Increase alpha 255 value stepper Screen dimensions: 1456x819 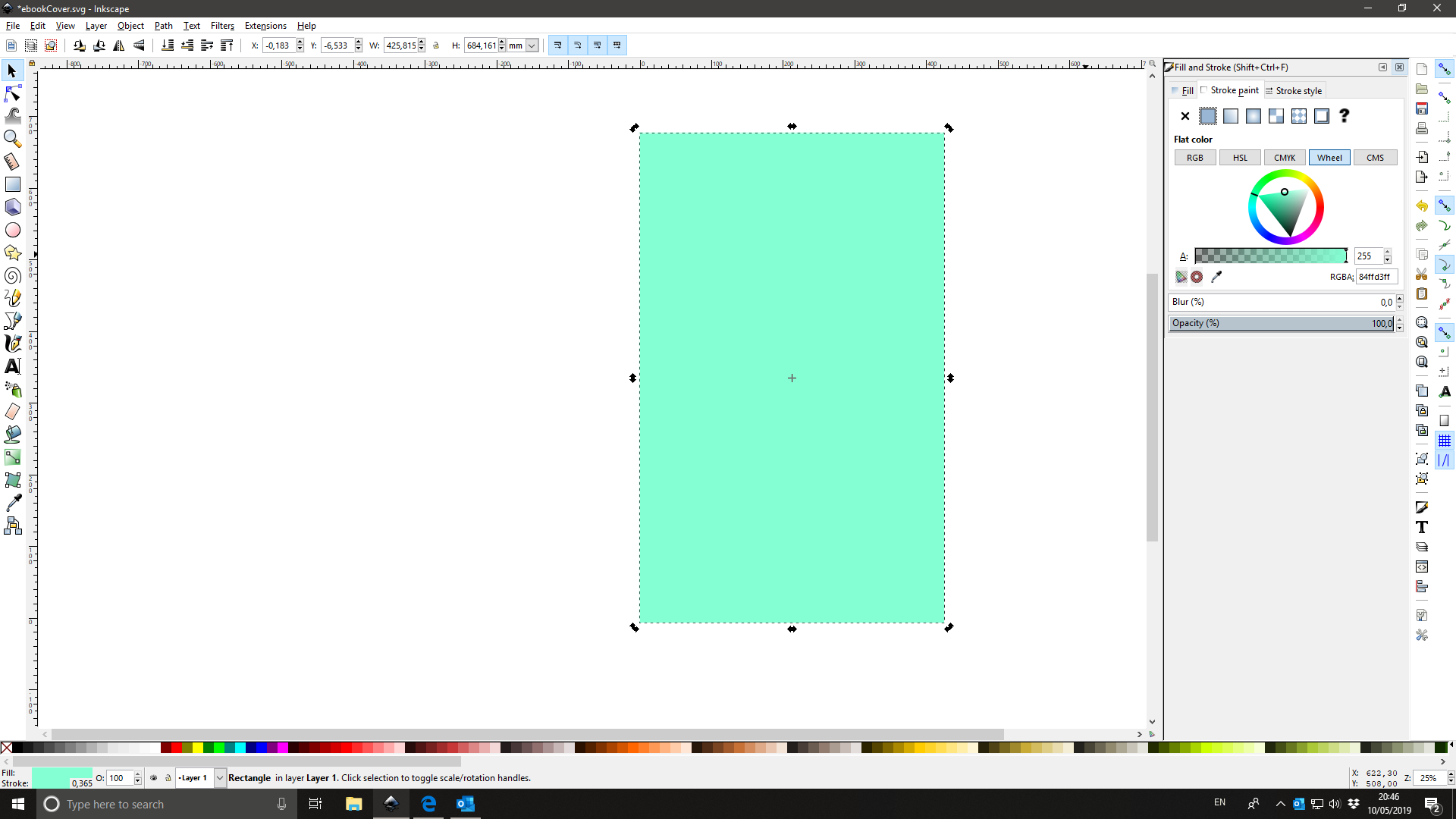(x=1387, y=253)
